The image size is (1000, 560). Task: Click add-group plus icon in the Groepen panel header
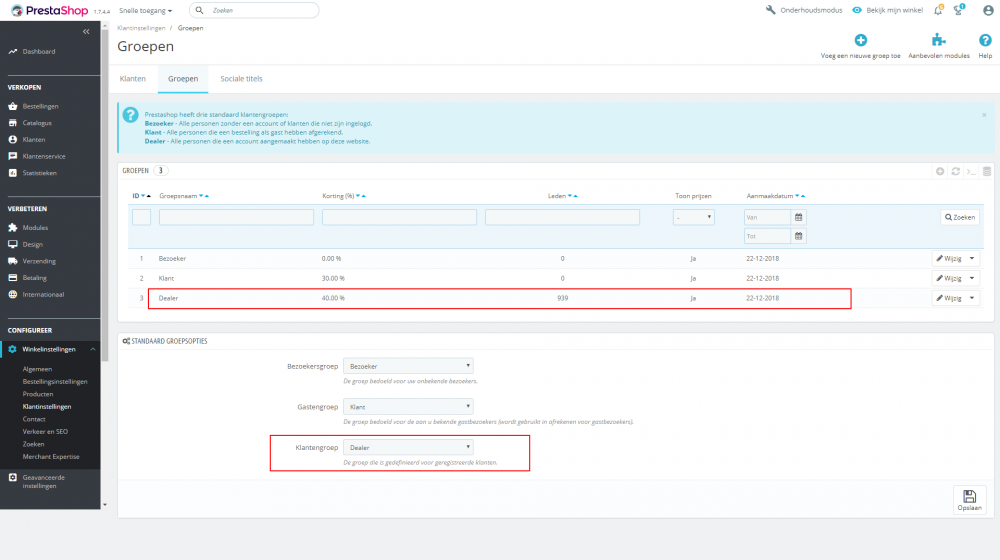click(x=940, y=171)
